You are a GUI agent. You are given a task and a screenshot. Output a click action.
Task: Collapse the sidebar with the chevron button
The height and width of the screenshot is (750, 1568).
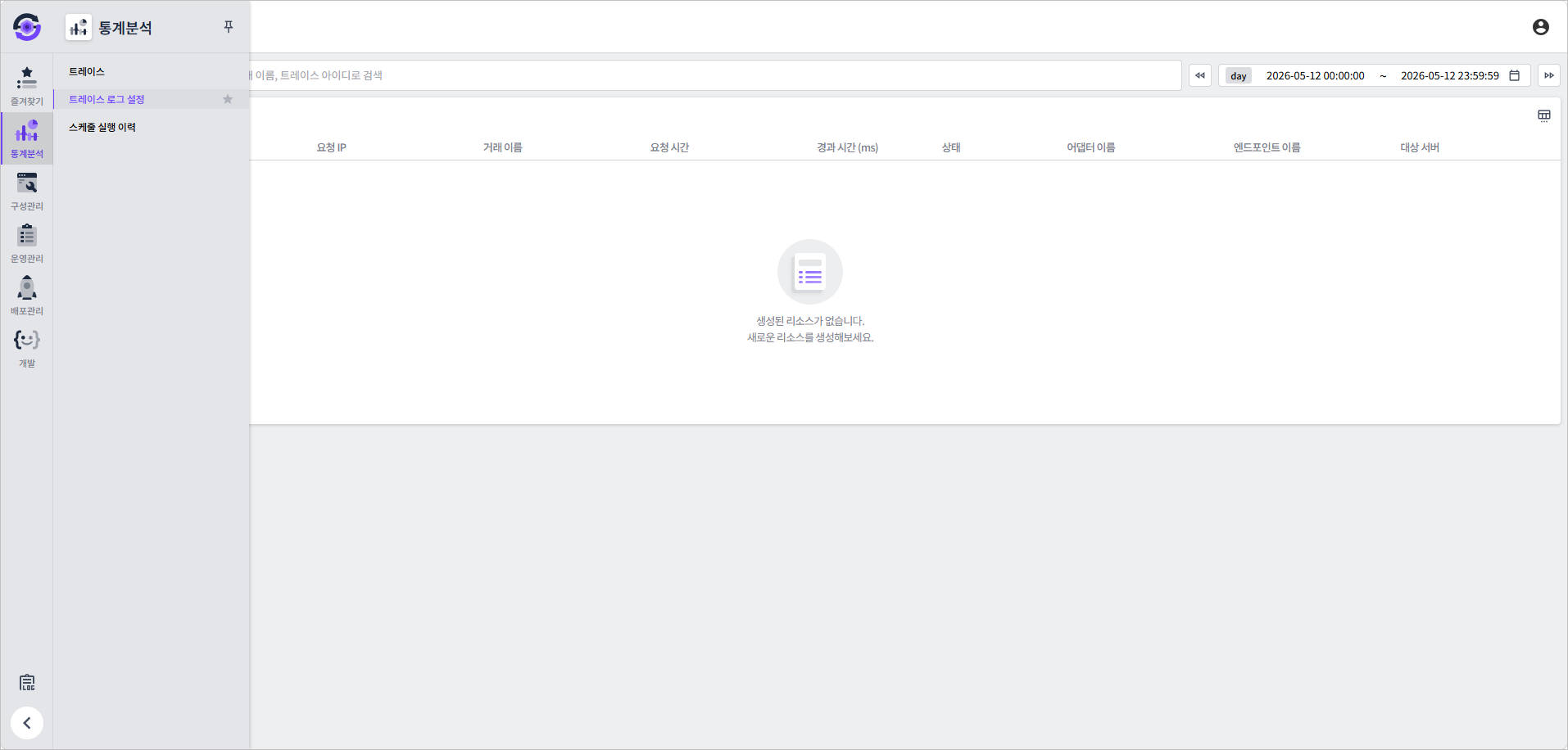tap(27, 723)
